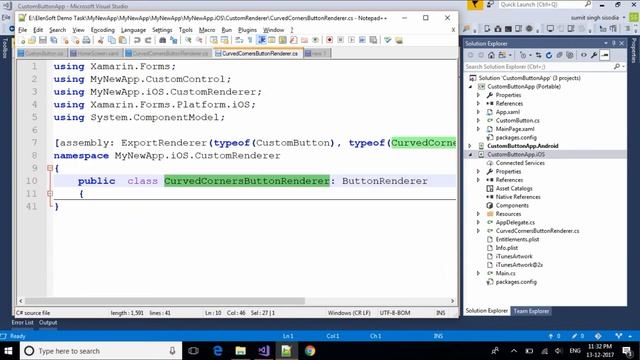
Task: Click the Print icon in Notepad++ toolbar
Action: pos(87,40)
